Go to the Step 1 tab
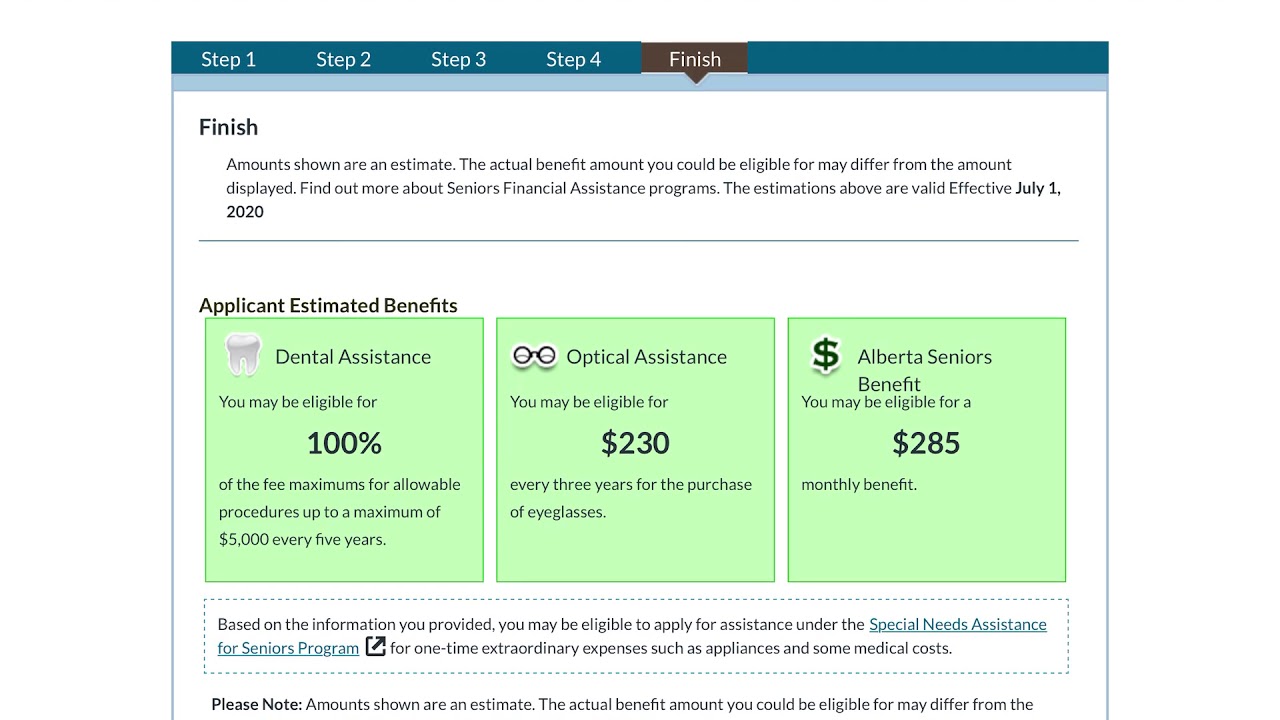The image size is (1280, 720). click(x=228, y=59)
